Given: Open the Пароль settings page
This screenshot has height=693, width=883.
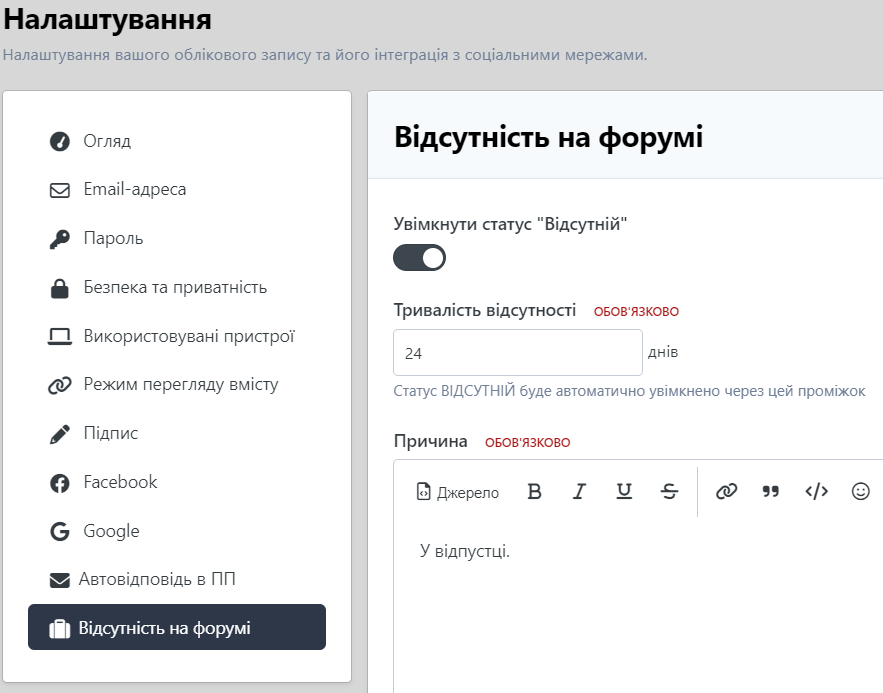Looking at the screenshot, I should (x=113, y=239).
